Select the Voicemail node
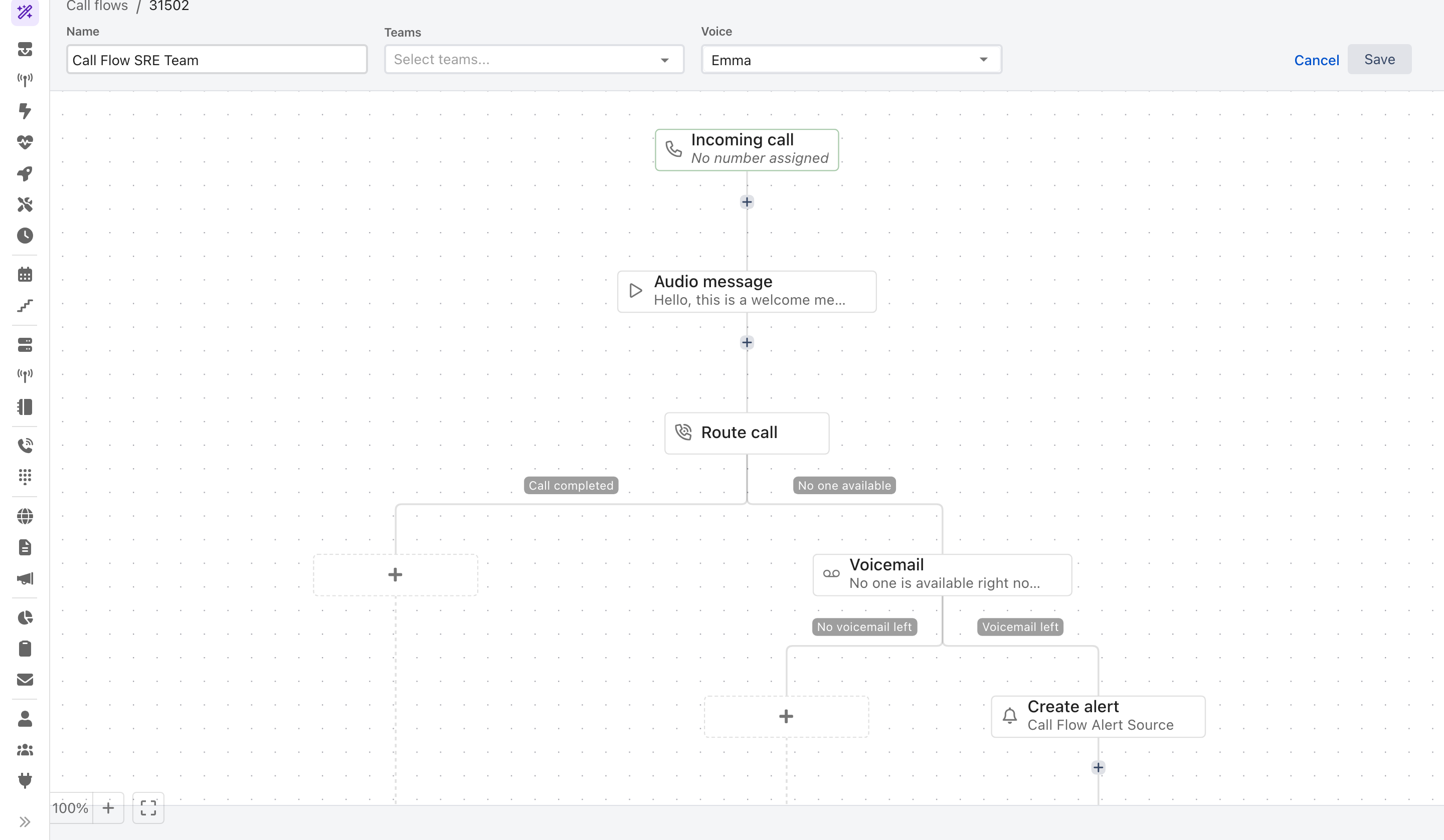 tap(942, 574)
